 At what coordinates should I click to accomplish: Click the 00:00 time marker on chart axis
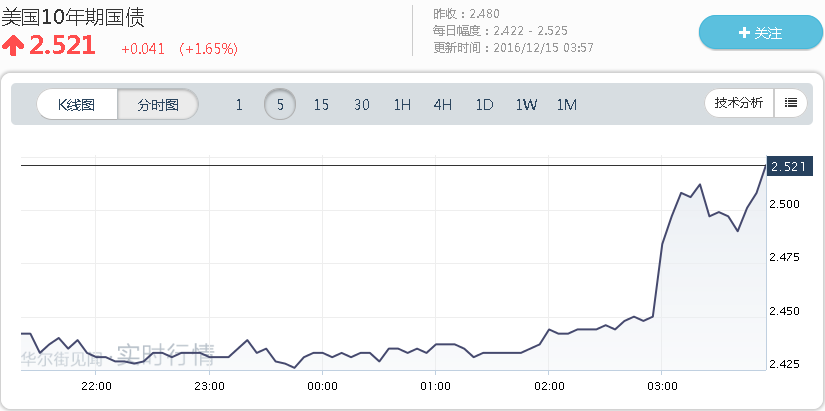pos(322,385)
